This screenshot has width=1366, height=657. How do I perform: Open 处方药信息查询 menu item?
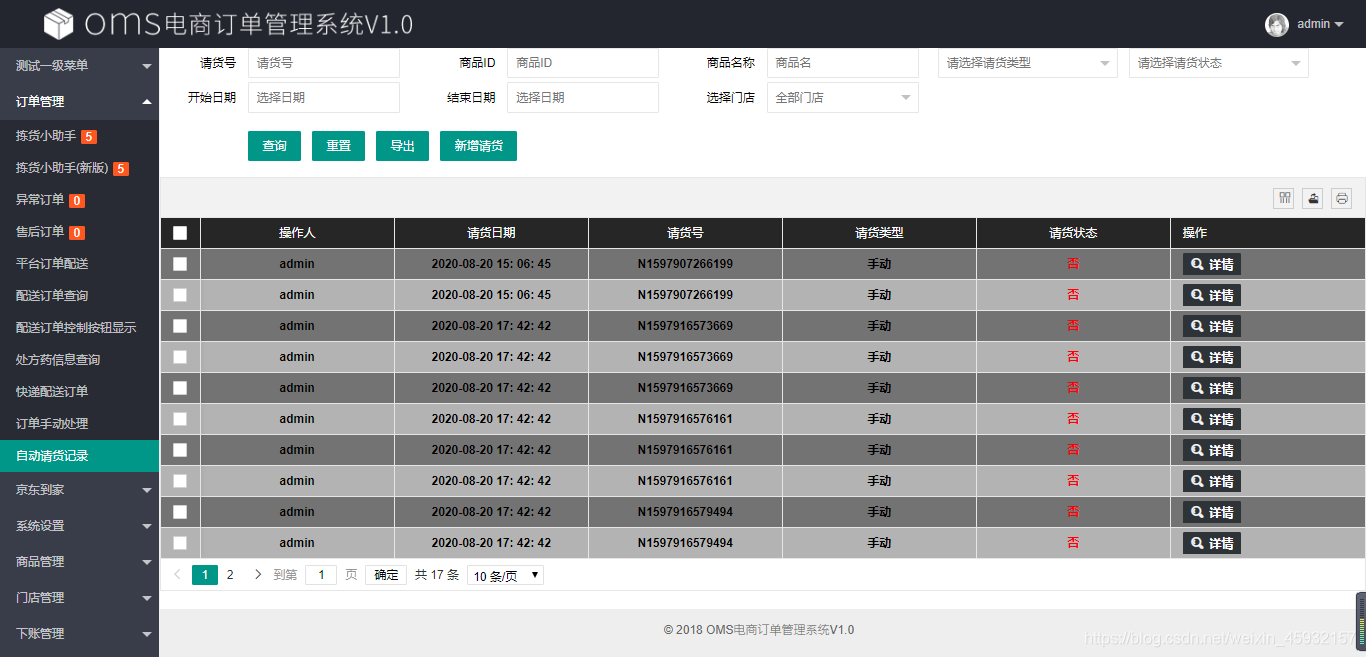click(79, 360)
